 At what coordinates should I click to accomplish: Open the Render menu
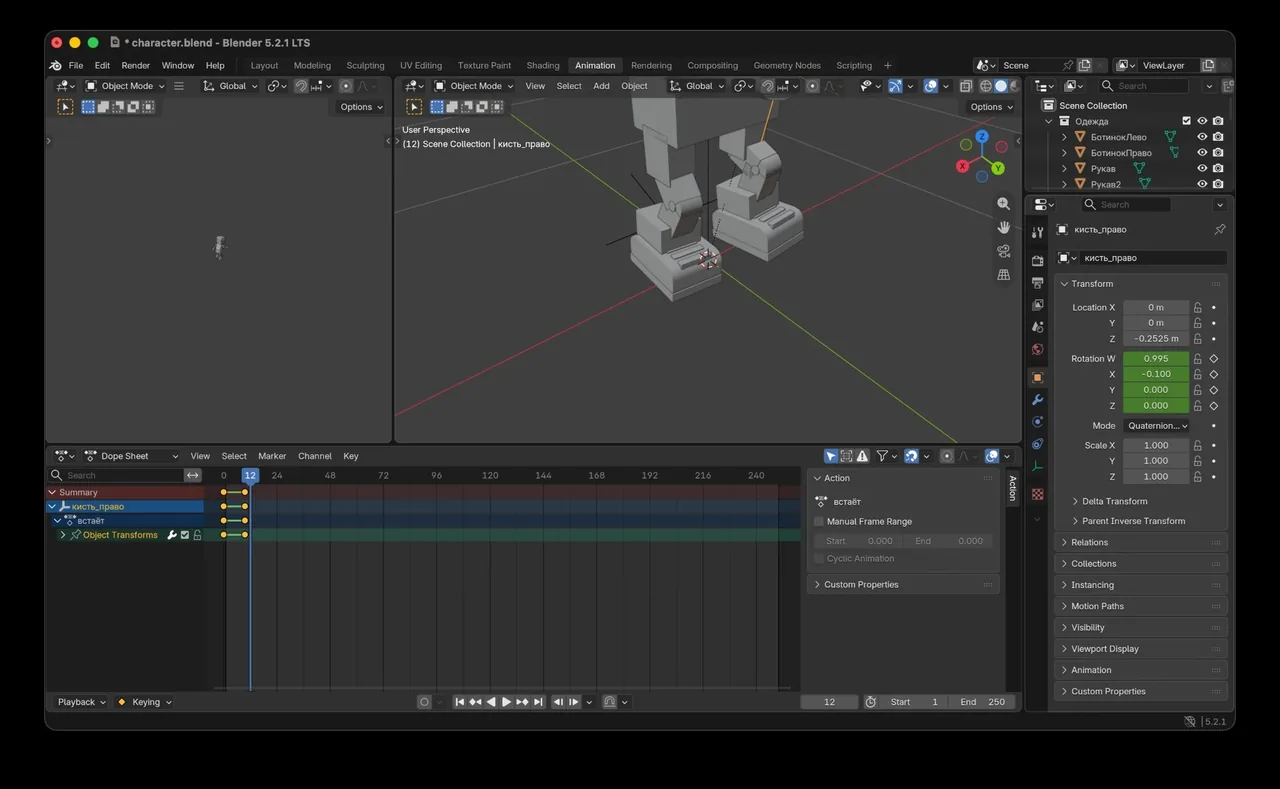click(136, 66)
